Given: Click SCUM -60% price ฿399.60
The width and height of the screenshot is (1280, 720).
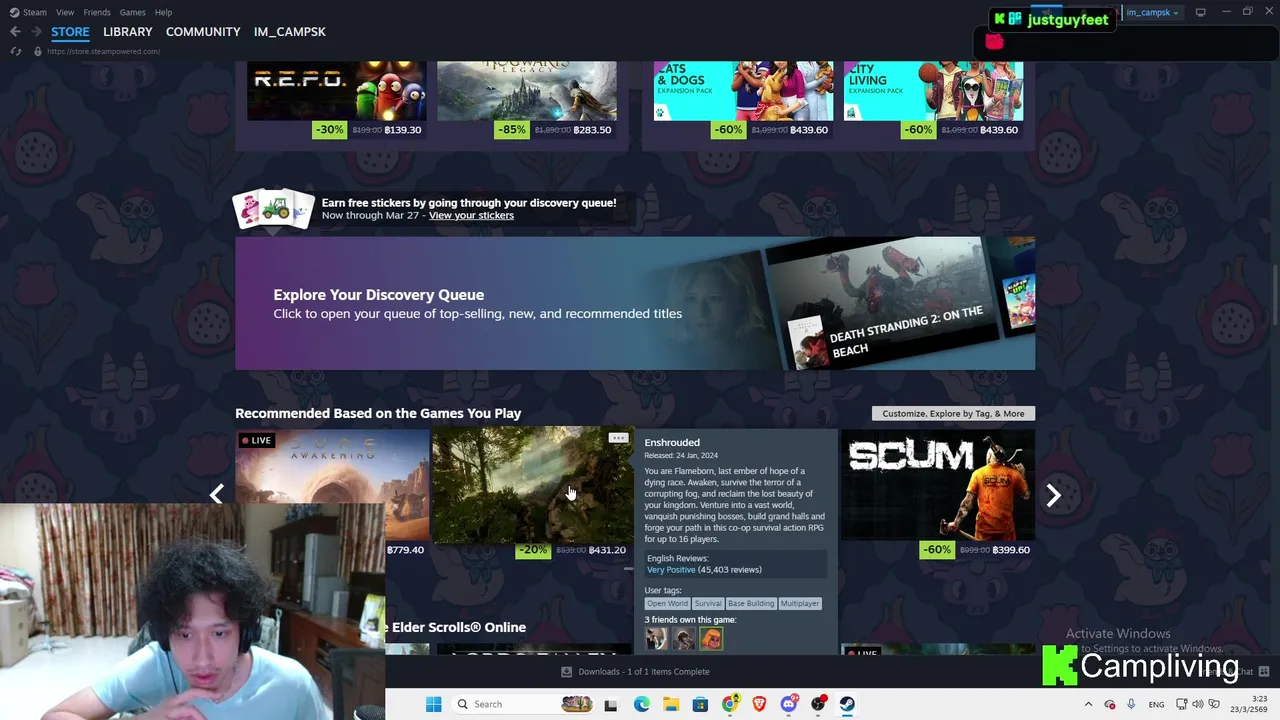Looking at the screenshot, I should click(976, 550).
